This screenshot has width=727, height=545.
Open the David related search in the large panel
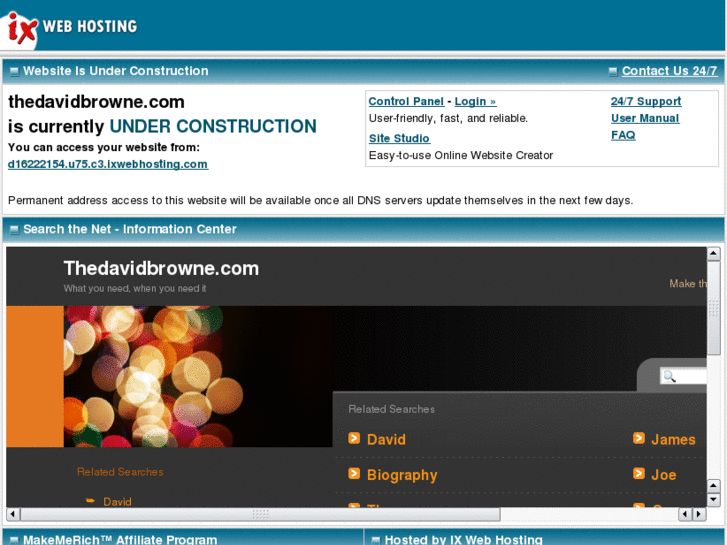(x=386, y=439)
